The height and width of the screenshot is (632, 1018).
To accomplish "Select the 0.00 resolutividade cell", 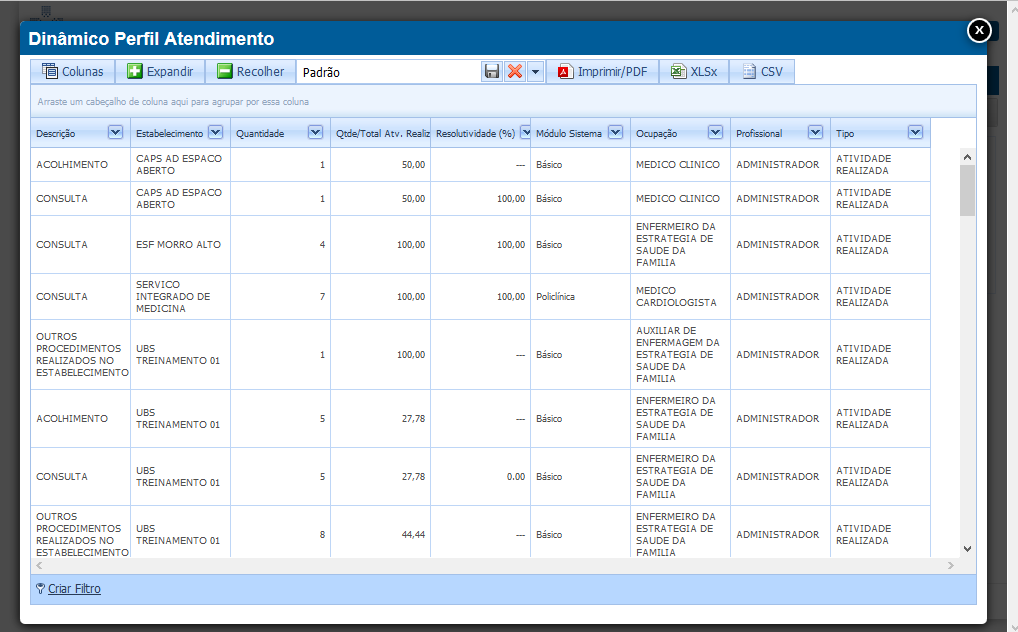I will [x=480, y=477].
